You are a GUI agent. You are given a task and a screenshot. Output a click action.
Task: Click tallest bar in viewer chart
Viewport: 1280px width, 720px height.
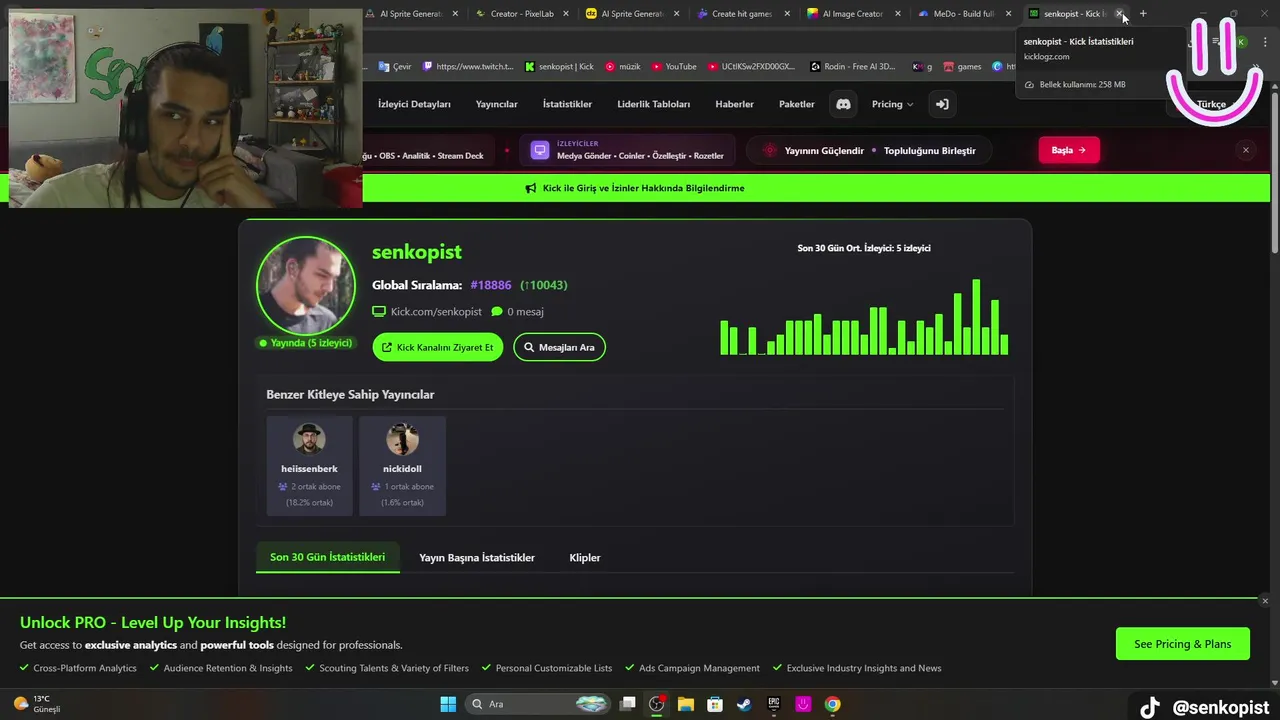[x=976, y=317]
